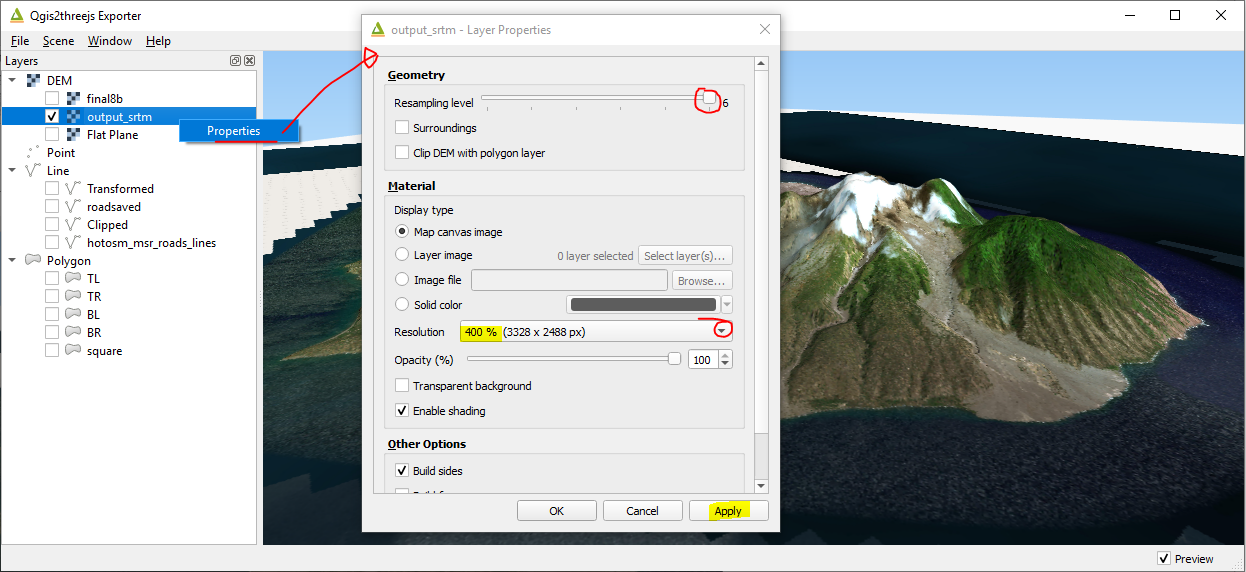Toggle the Preview checkbox in status bar
The height and width of the screenshot is (572, 1246).
pyautogui.click(x=1163, y=559)
